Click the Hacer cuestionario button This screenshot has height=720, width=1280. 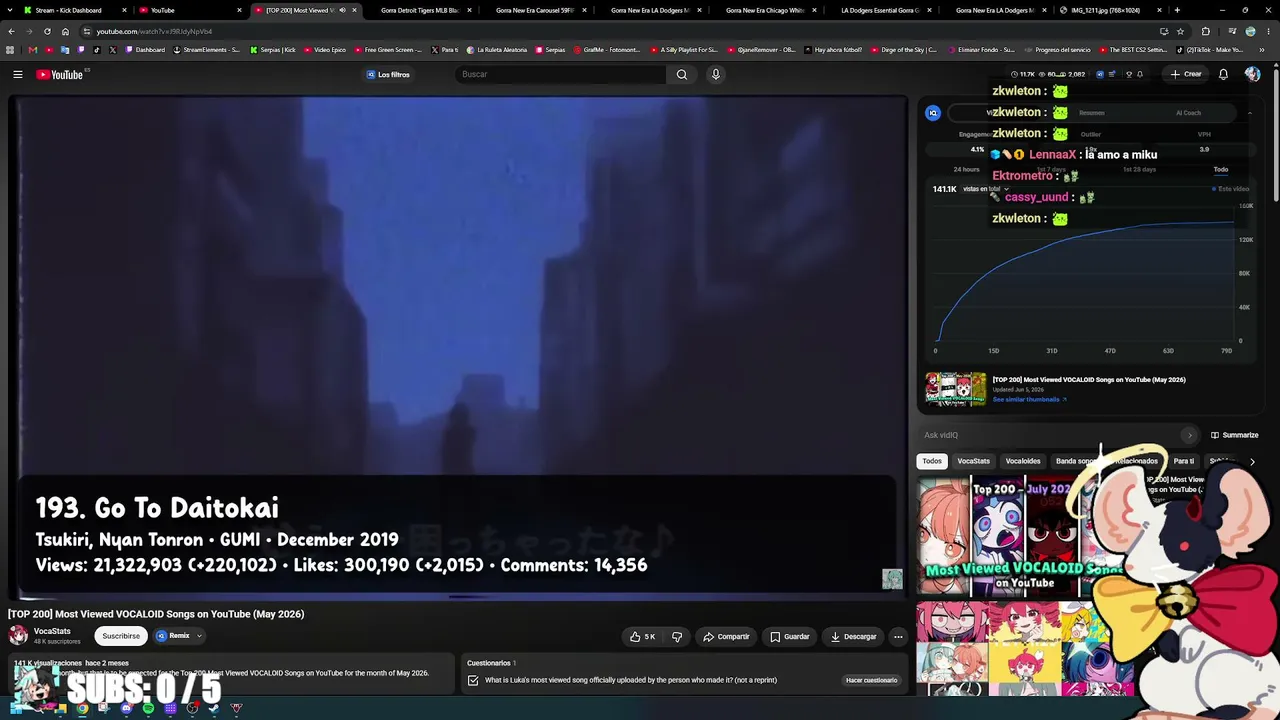(872, 680)
